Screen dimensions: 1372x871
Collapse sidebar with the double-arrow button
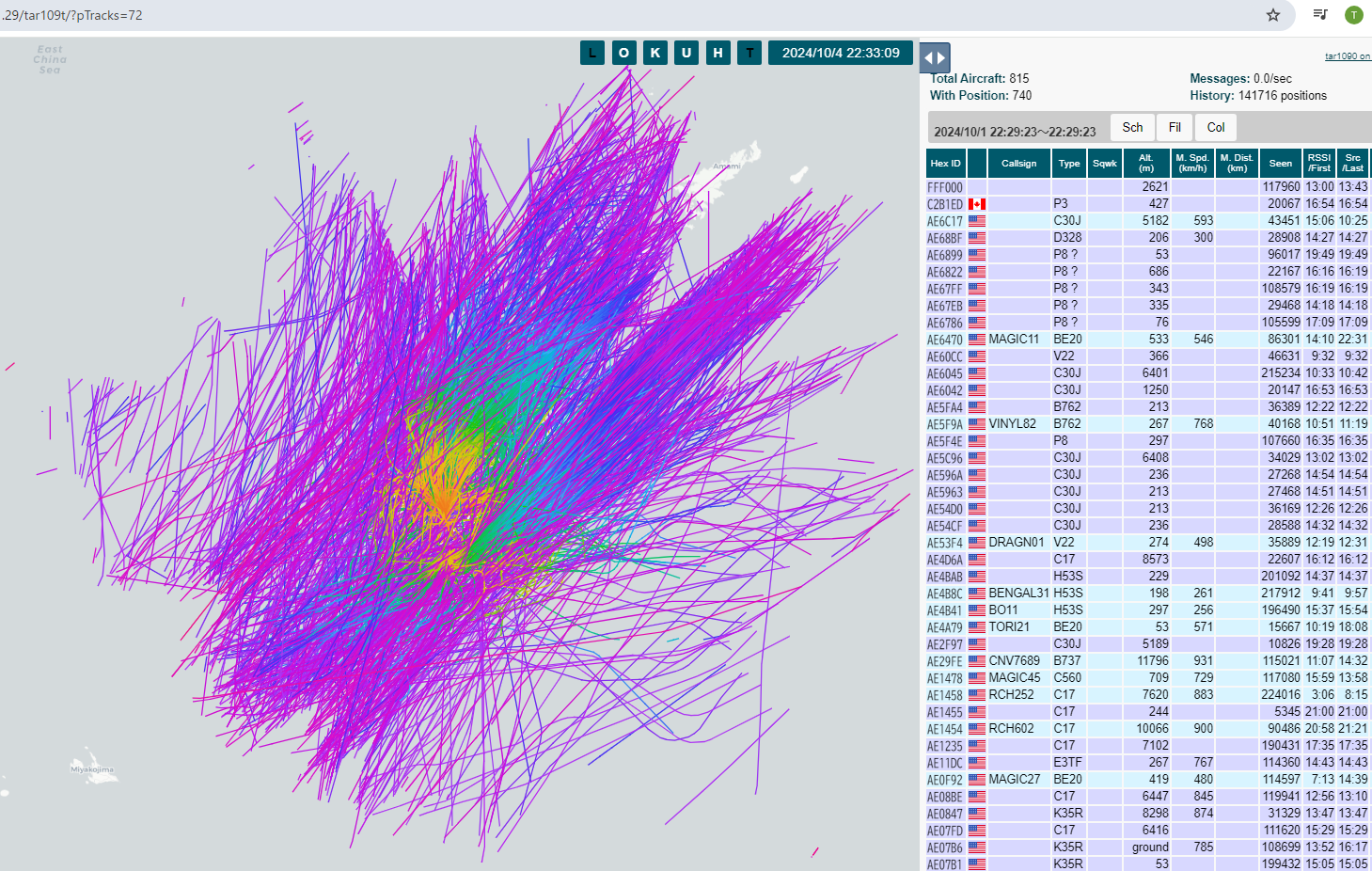coord(935,57)
